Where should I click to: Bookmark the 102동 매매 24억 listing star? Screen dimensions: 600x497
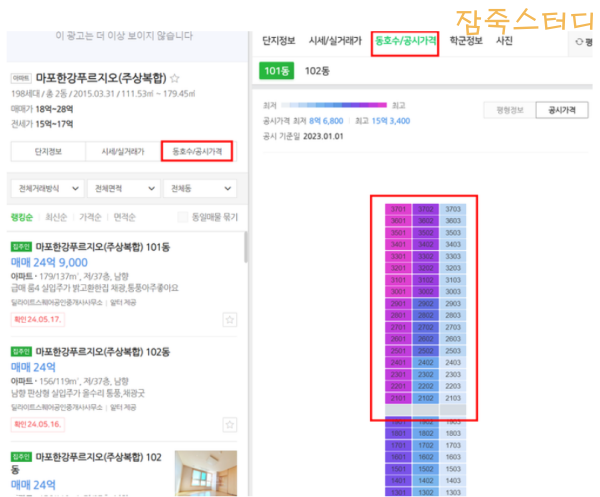tap(230, 424)
